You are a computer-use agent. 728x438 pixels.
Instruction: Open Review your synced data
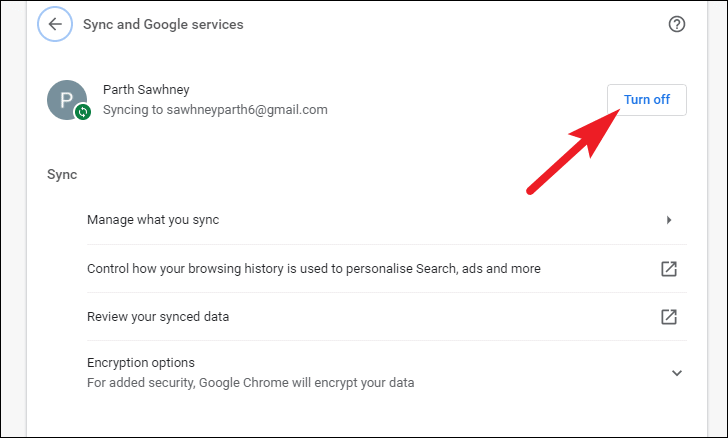[x=387, y=317]
